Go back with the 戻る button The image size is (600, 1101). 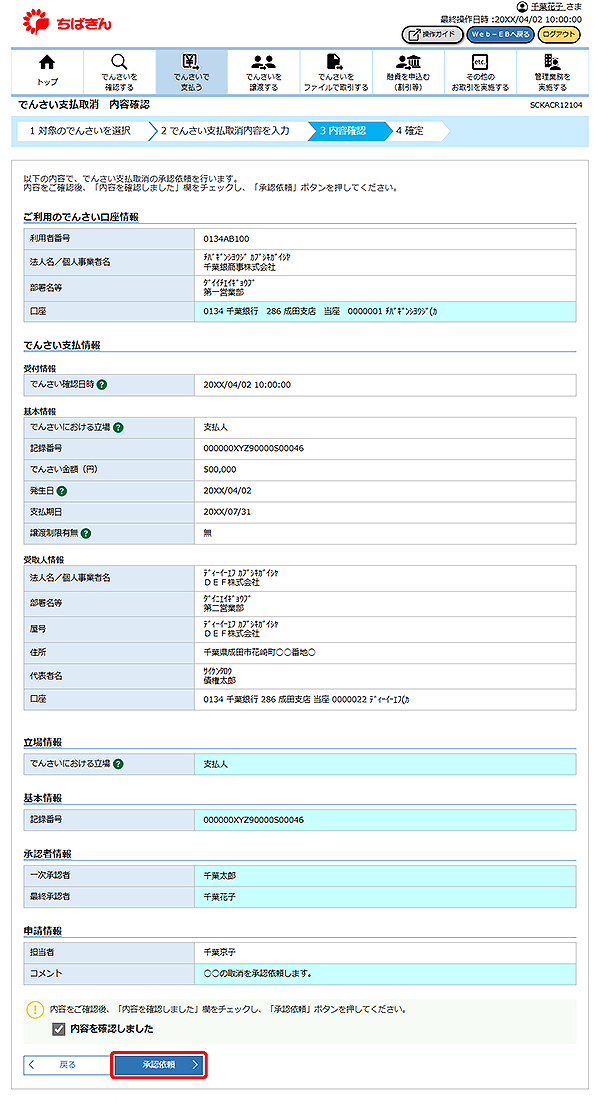pyautogui.click(x=64, y=1065)
